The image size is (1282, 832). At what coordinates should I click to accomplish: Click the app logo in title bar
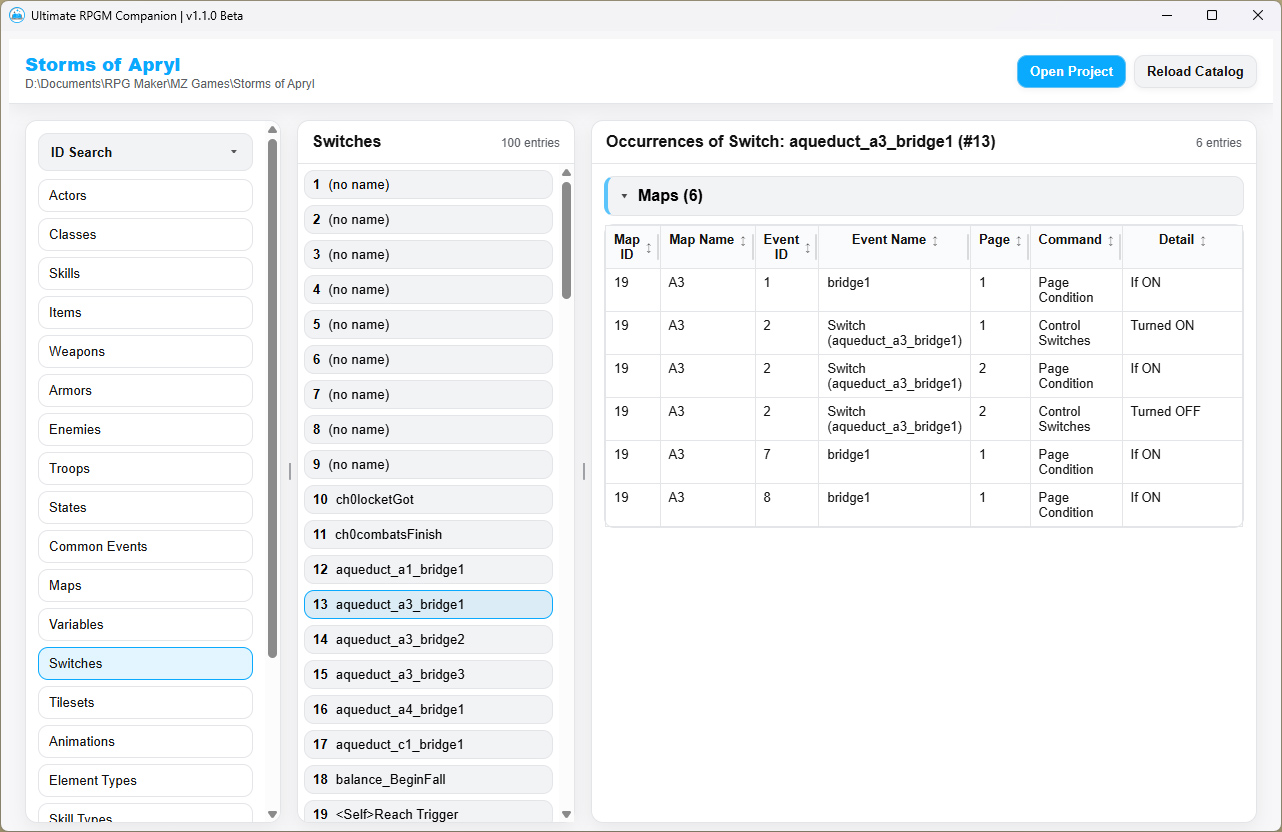point(16,15)
